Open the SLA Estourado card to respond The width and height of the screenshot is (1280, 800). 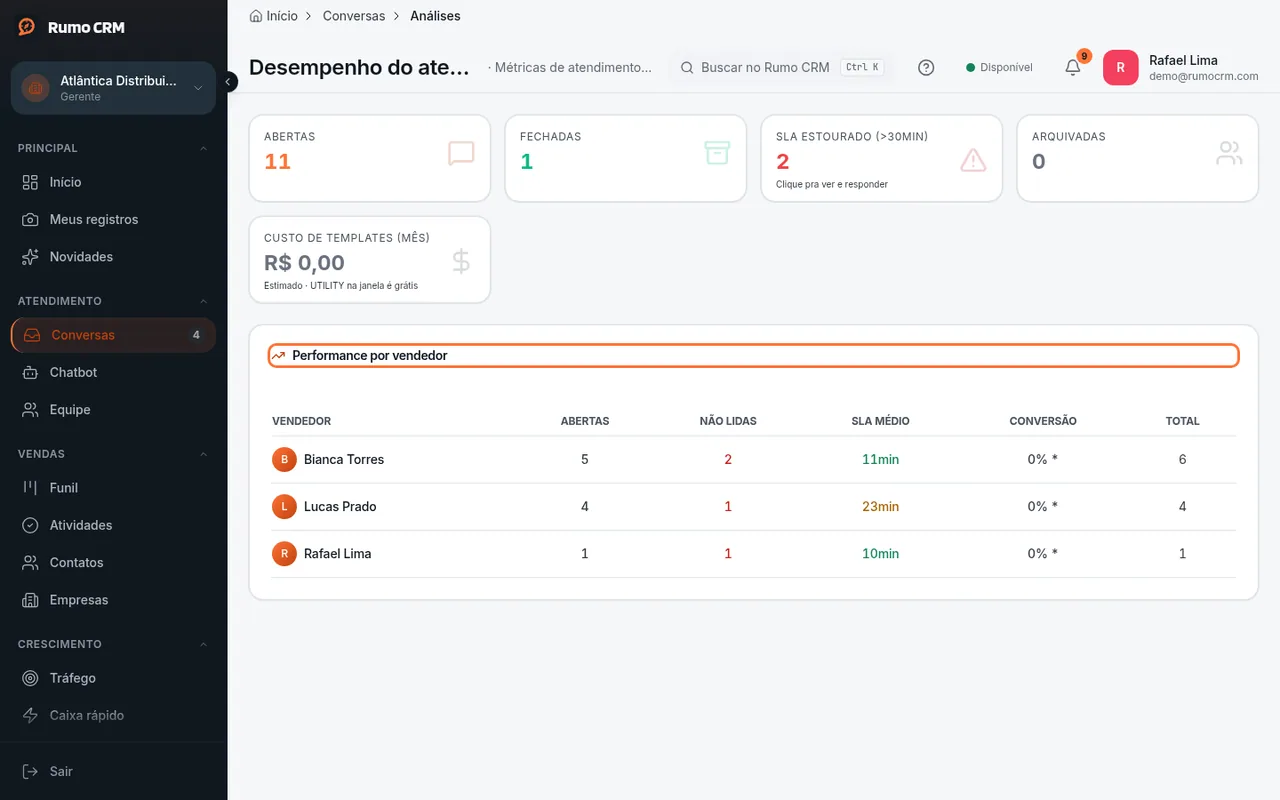pos(881,159)
